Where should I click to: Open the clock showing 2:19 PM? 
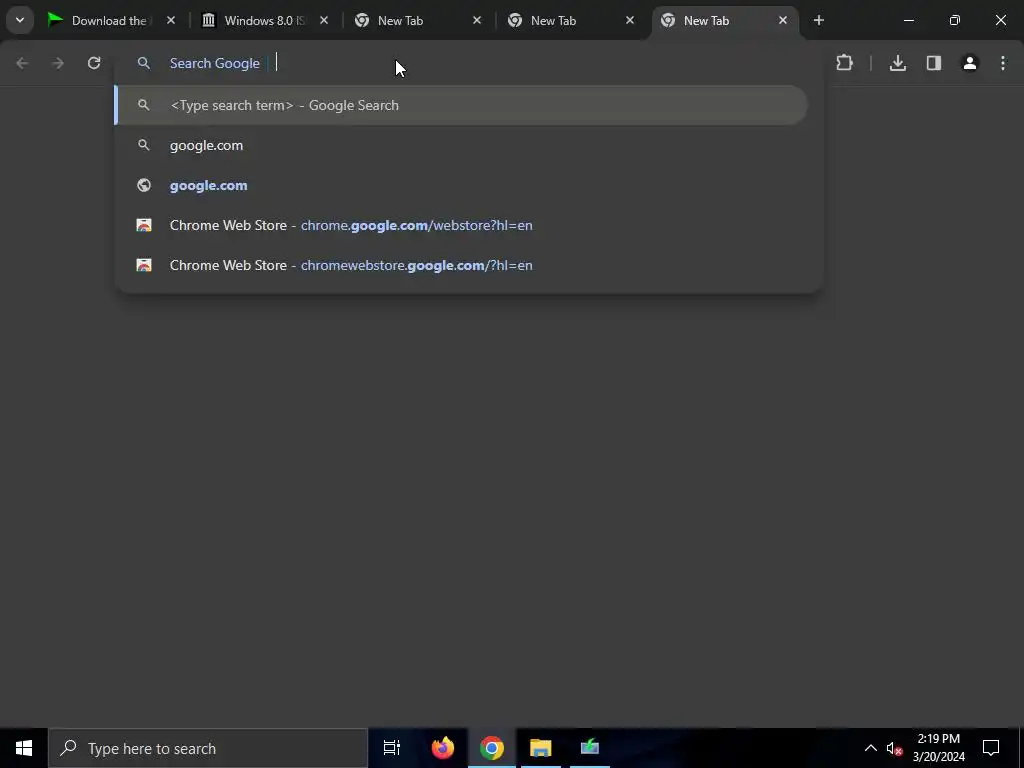[x=938, y=748]
